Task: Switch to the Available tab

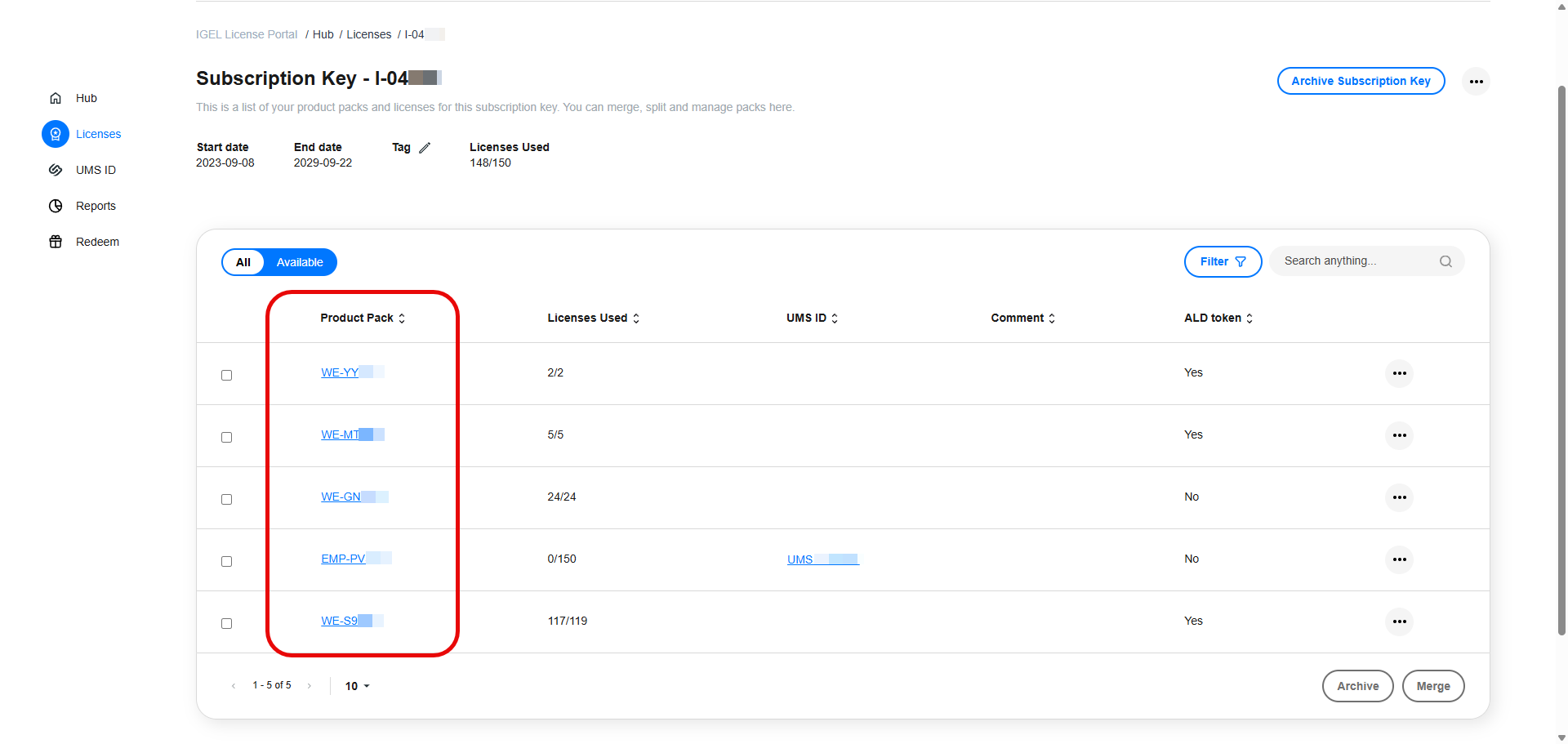Action: (299, 262)
